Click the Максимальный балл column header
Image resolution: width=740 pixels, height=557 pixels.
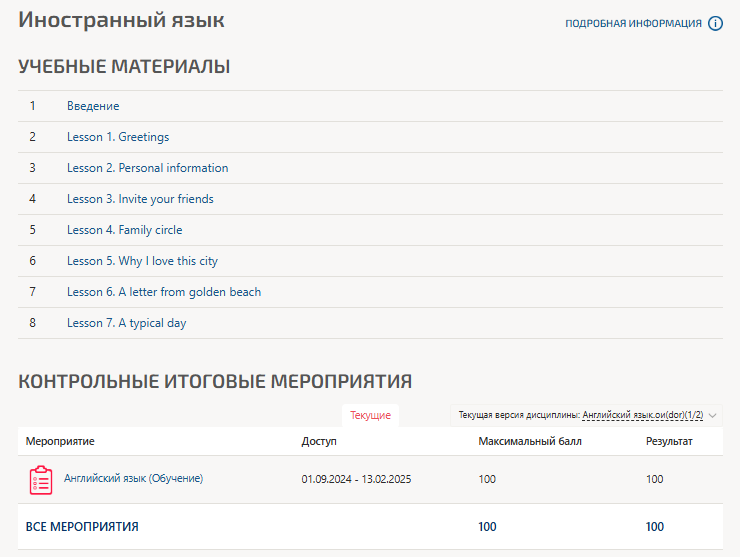point(530,441)
